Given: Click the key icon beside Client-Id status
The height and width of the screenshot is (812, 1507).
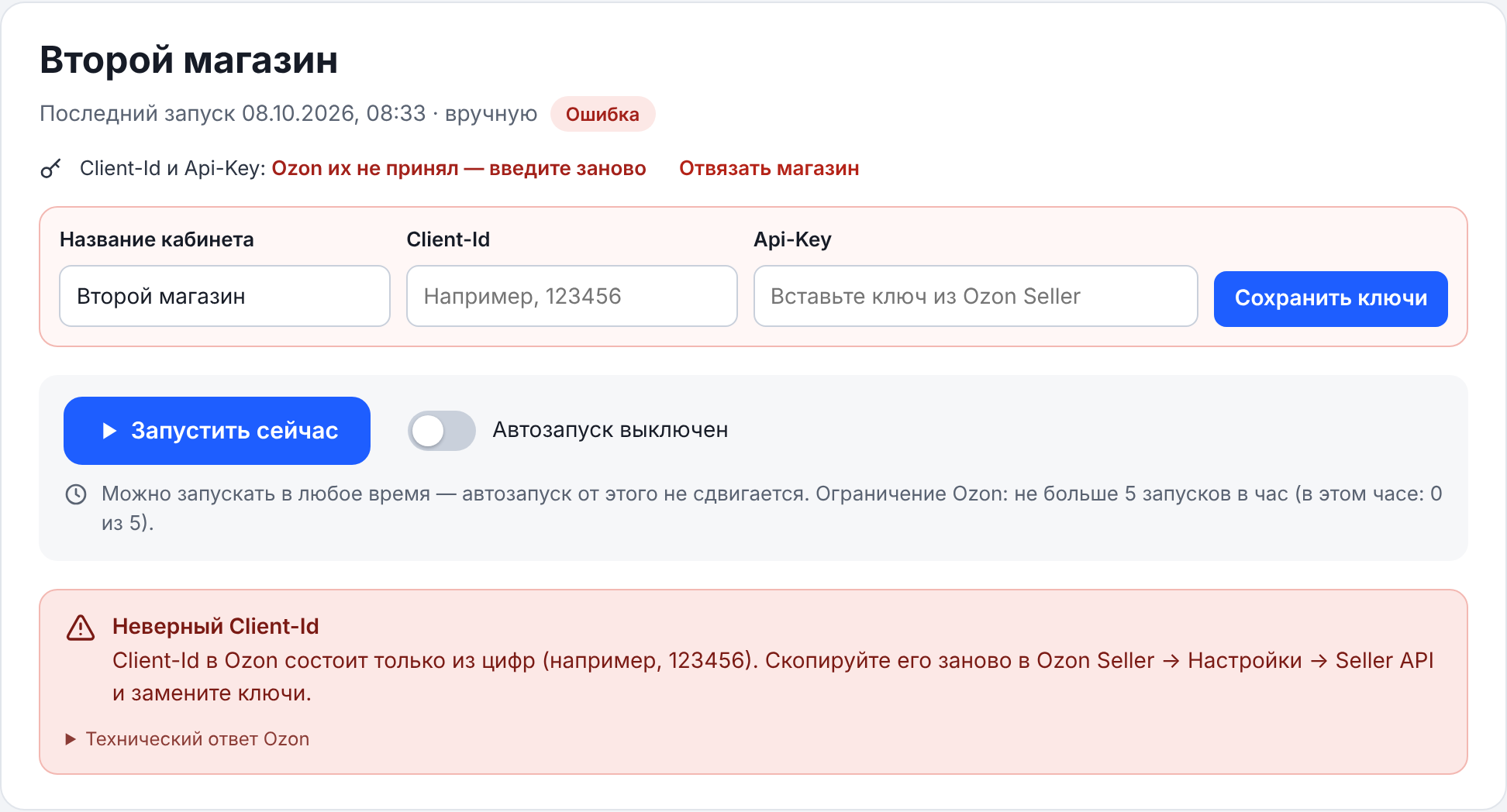Looking at the screenshot, I should pyautogui.click(x=51, y=168).
